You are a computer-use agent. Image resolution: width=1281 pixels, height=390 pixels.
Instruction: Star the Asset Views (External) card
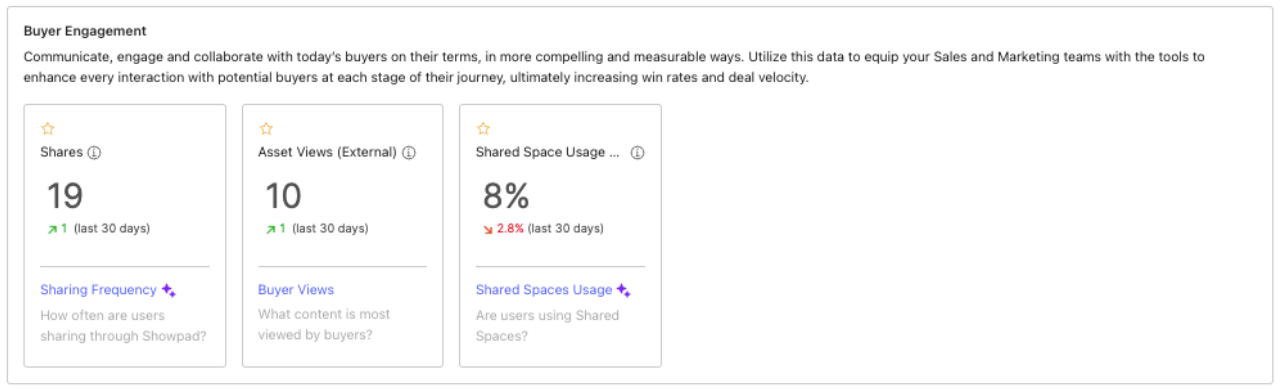click(265, 129)
